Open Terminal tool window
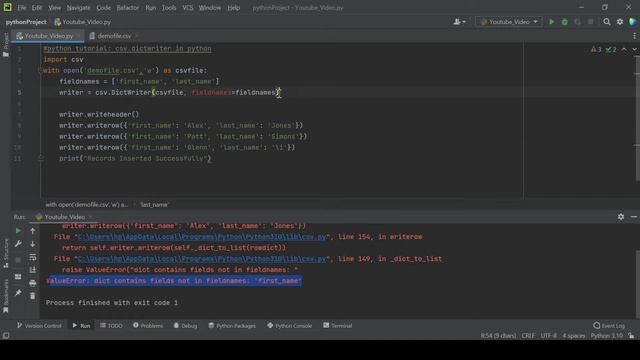 pos(338,326)
